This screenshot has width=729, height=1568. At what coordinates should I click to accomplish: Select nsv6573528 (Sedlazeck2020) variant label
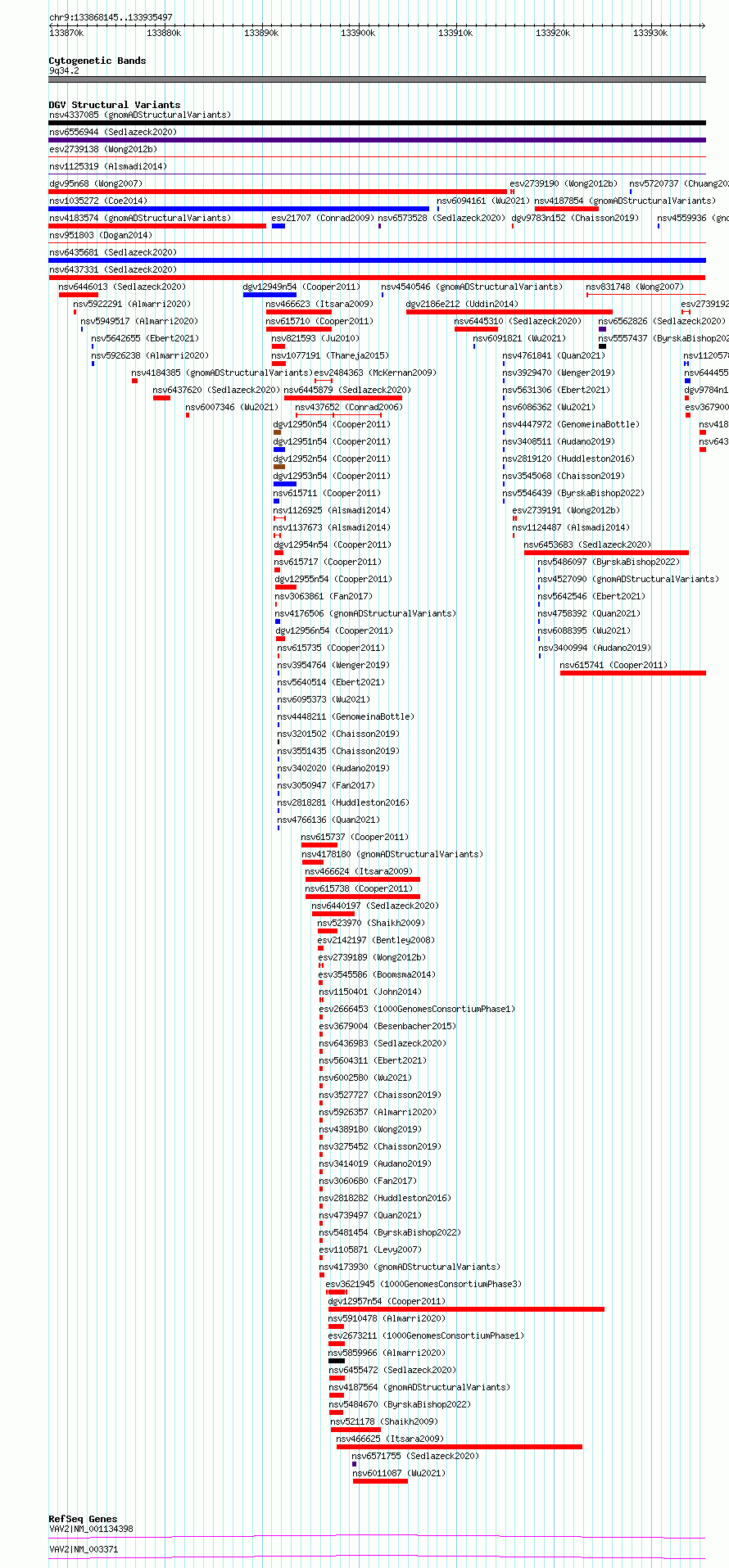441,218
